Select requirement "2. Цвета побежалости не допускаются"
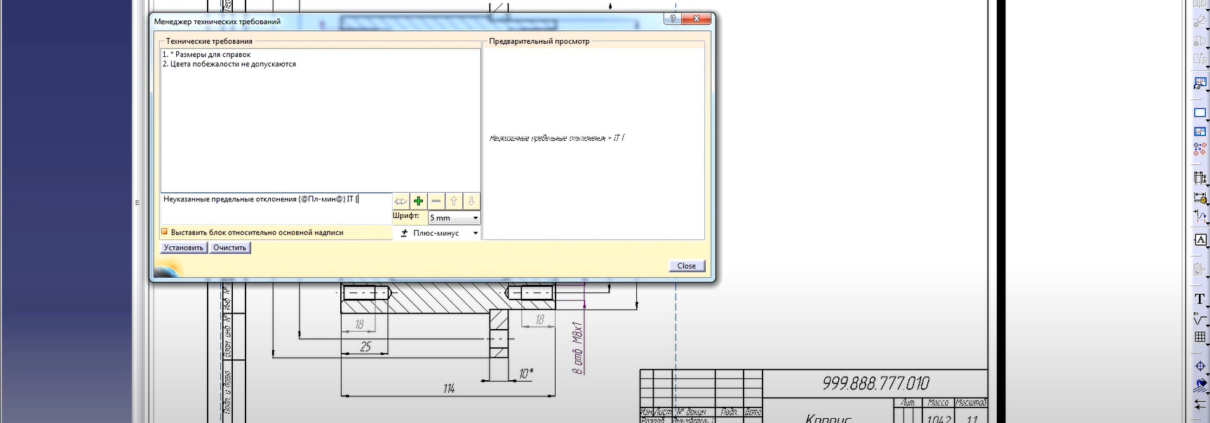Screen dimensions: 1210x423 click(x=229, y=64)
